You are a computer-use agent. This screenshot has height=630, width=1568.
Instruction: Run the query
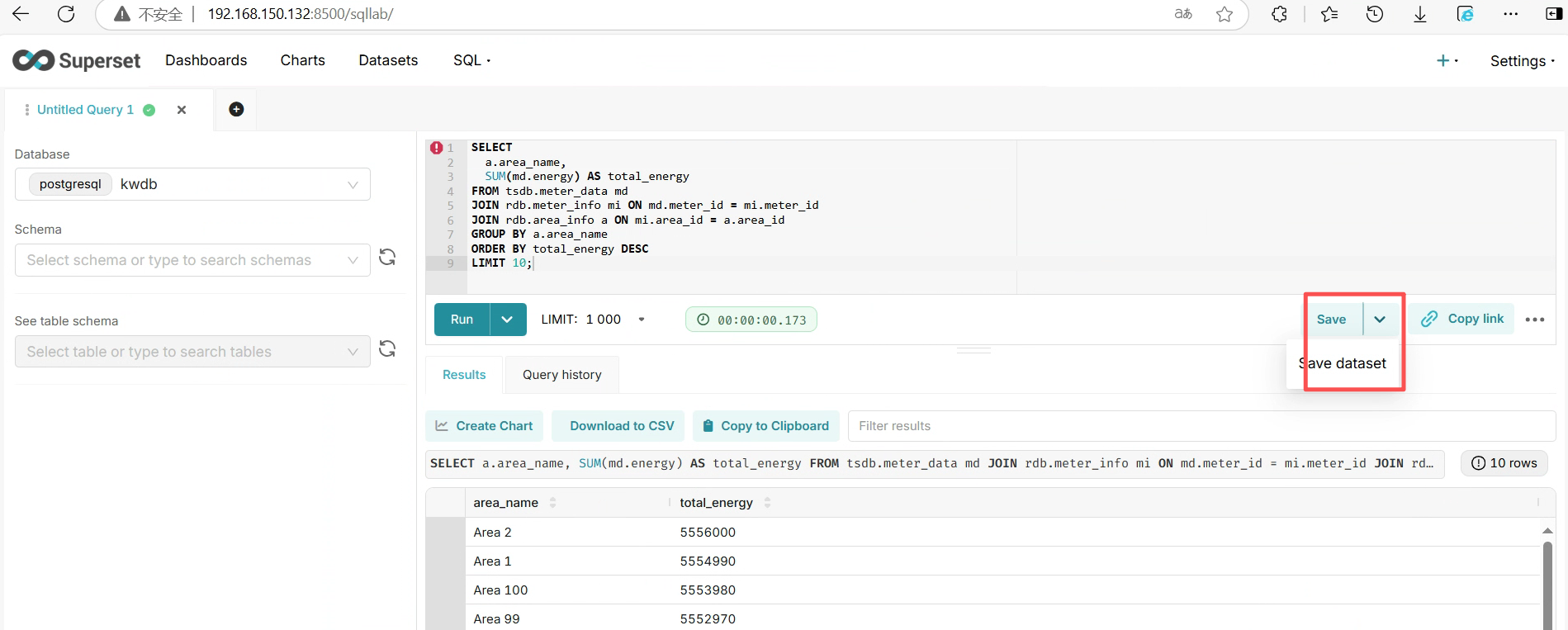[462, 320]
